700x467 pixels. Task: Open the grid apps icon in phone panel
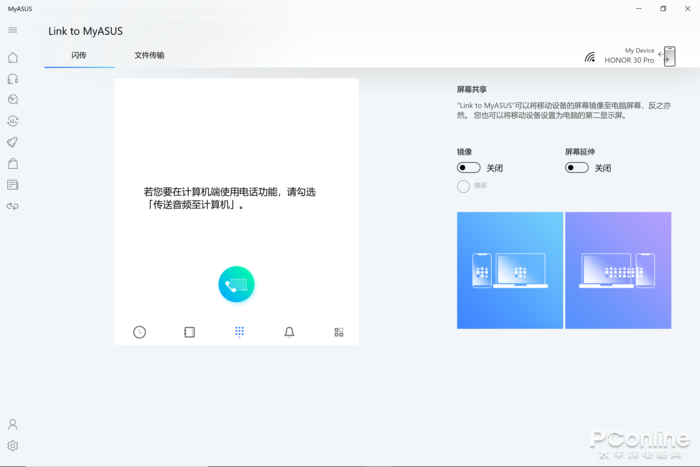[x=339, y=332]
